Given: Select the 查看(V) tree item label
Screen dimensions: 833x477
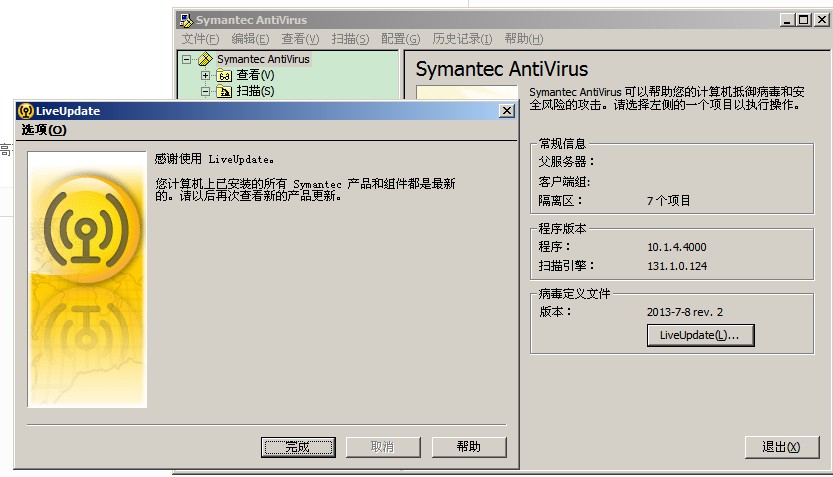Looking at the screenshot, I should [255, 75].
